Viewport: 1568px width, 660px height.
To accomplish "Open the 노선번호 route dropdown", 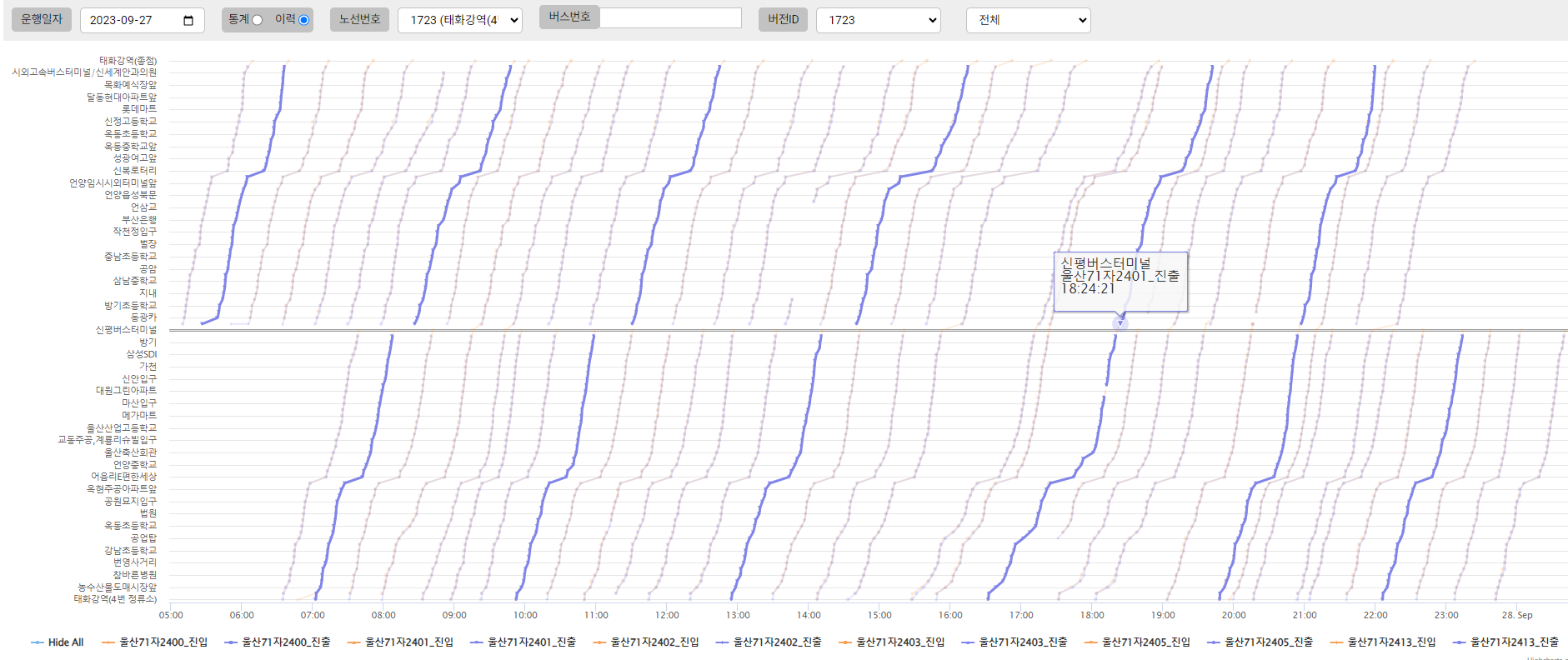I will tap(460, 20).
